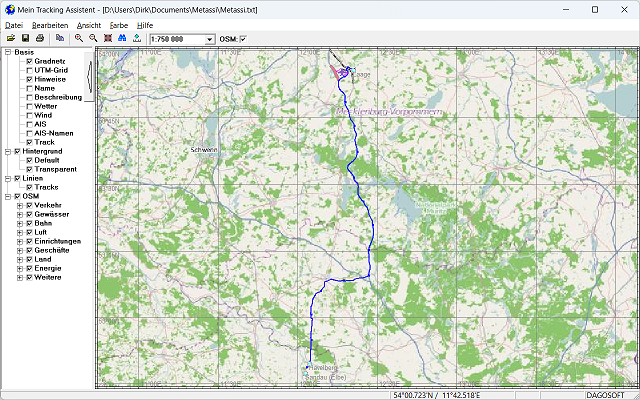Open the Ansicht menu
This screenshot has height=400, width=640.
[x=88, y=23]
